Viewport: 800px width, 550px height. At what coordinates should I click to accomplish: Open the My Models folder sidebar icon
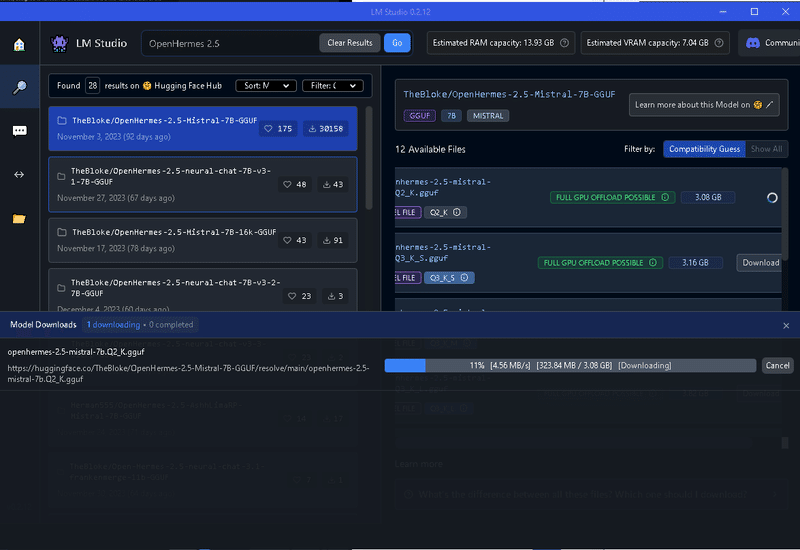click(x=19, y=219)
